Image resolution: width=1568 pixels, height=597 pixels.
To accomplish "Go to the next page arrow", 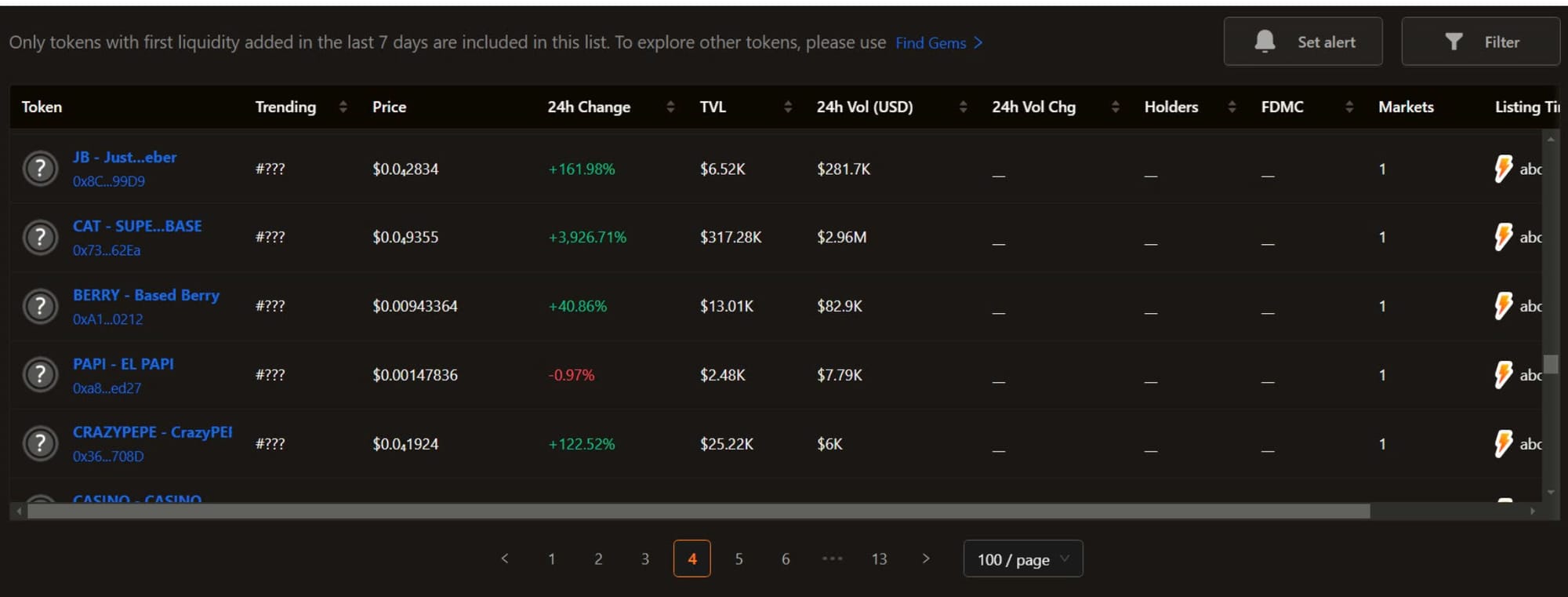I will coord(926,559).
